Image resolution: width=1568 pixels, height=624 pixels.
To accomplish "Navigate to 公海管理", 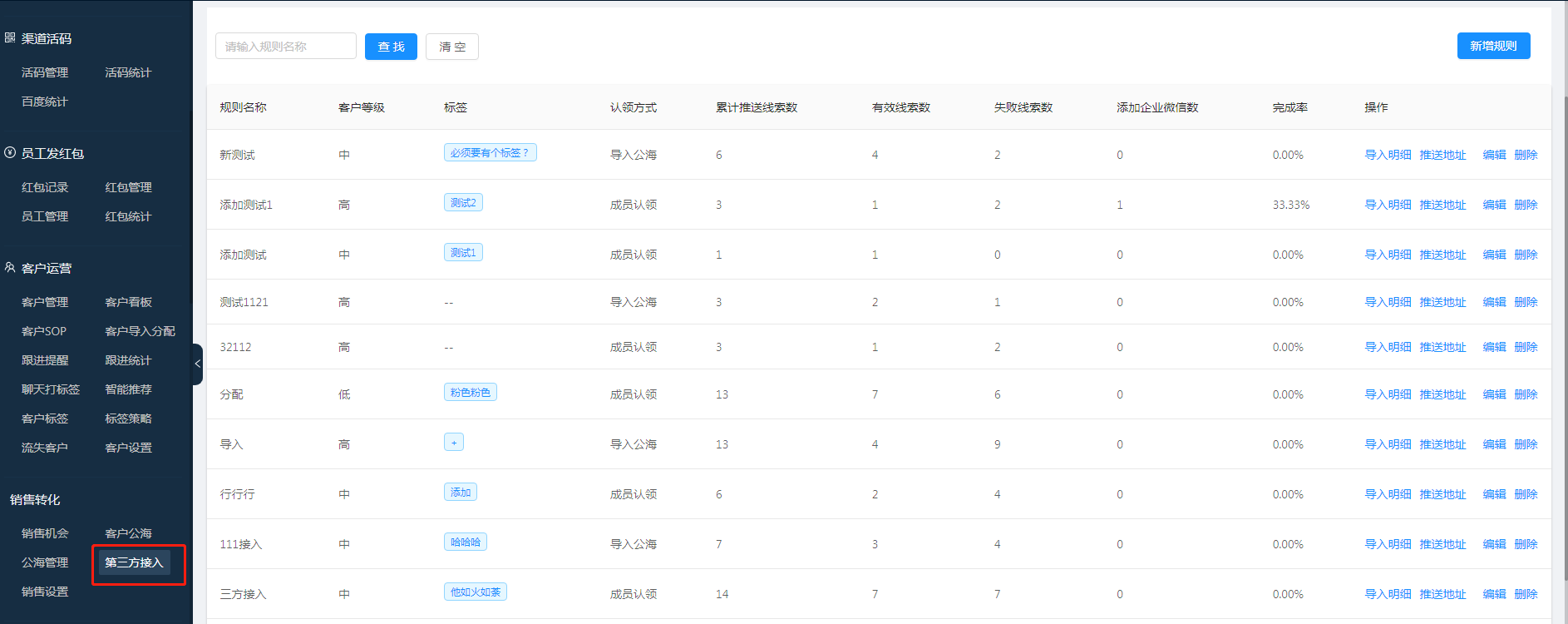I will pyautogui.click(x=45, y=562).
